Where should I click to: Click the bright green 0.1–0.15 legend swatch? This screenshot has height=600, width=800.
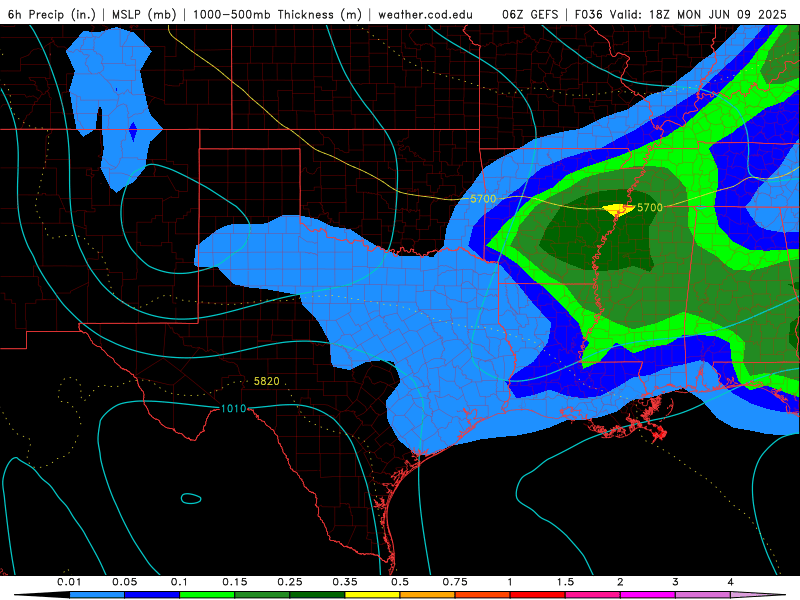point(207,595)
